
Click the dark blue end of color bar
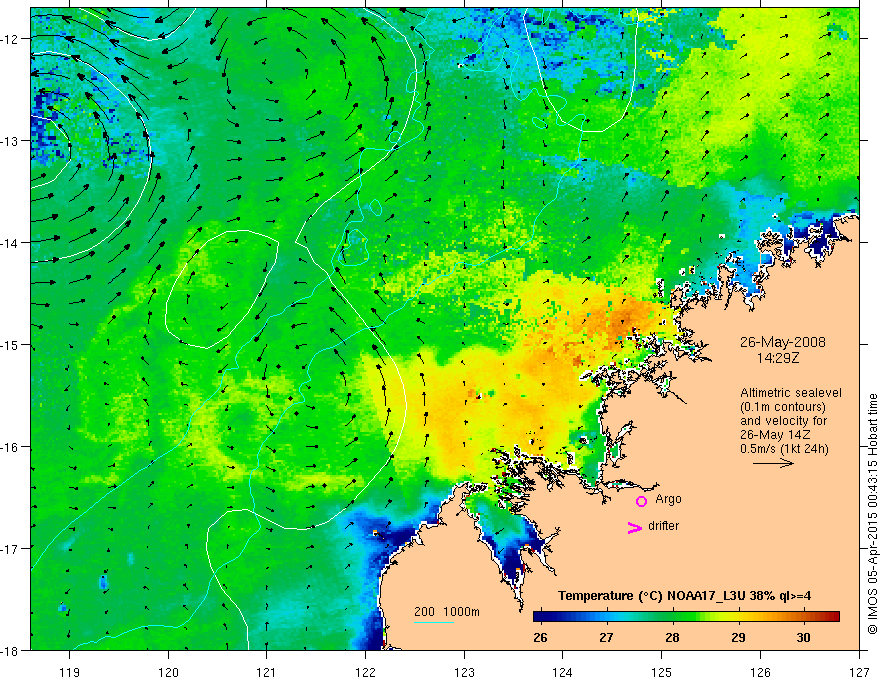click(x=540, y=617)
